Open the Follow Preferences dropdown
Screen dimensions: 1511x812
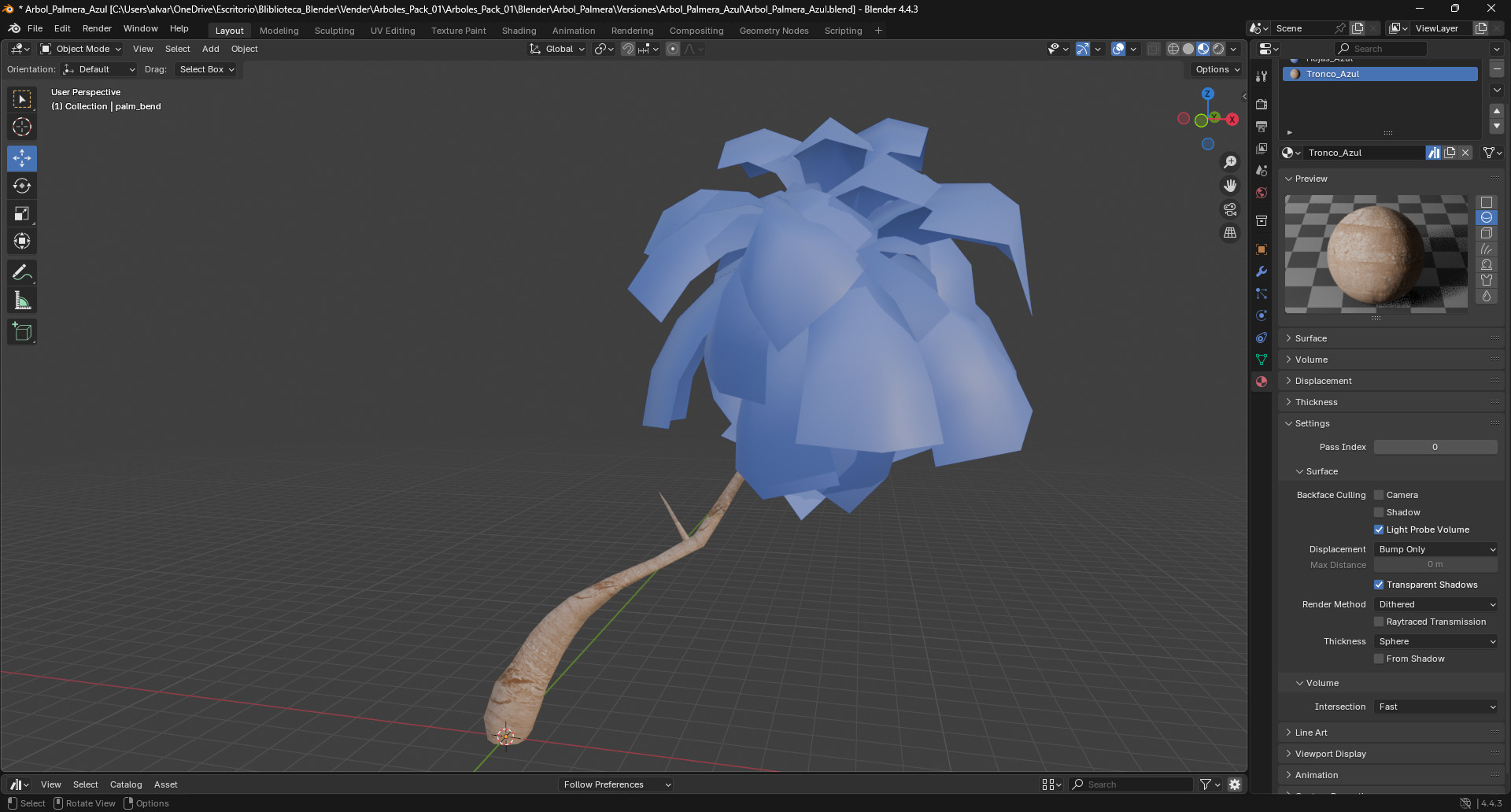point(617,784)
